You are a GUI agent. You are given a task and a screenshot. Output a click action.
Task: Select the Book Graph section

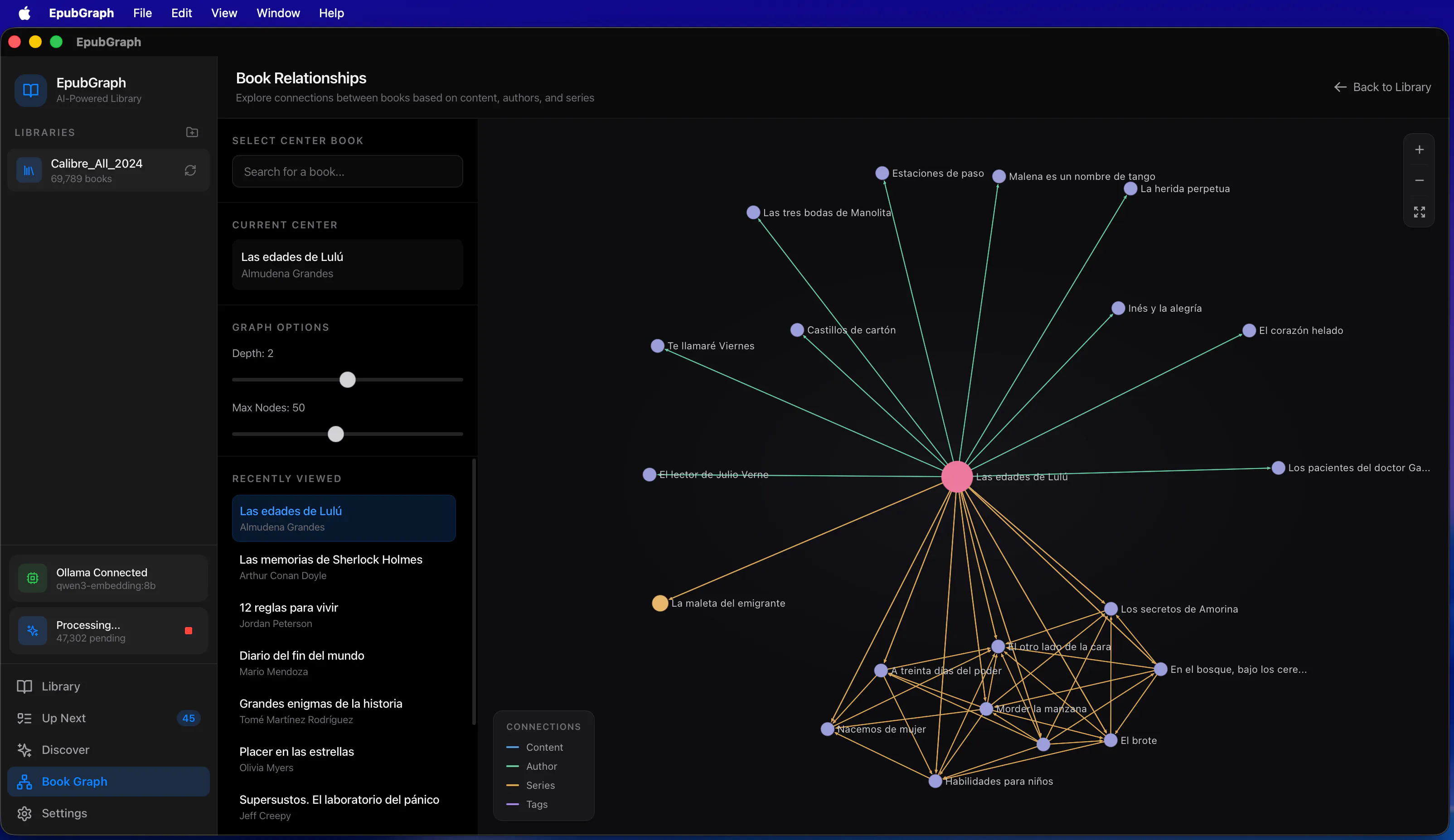(x=108, y=782)
